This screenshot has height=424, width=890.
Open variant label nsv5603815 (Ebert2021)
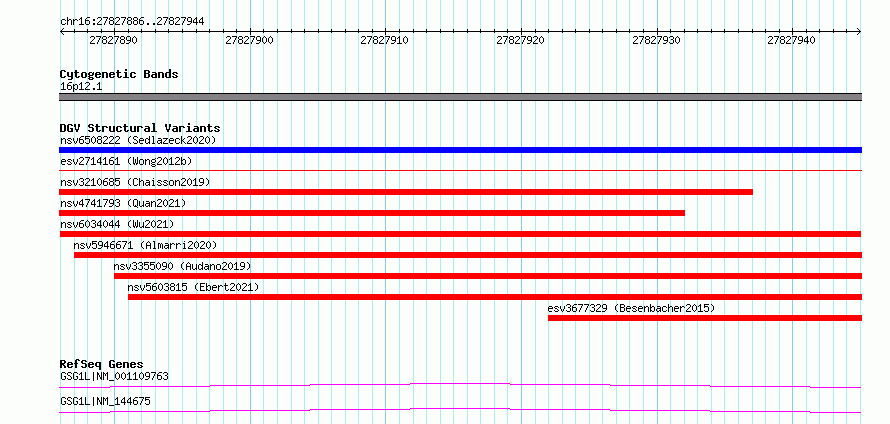coord(193,287)
